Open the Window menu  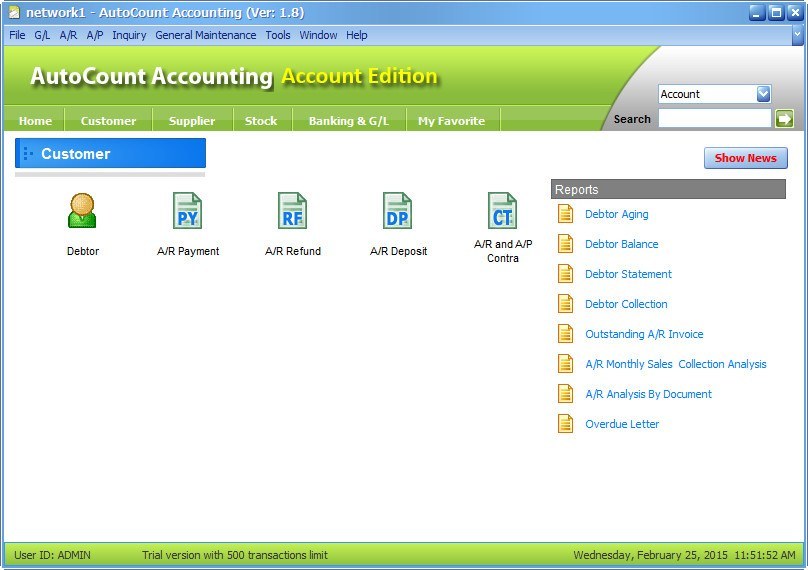pyautogui.click(x=318, y=35)
